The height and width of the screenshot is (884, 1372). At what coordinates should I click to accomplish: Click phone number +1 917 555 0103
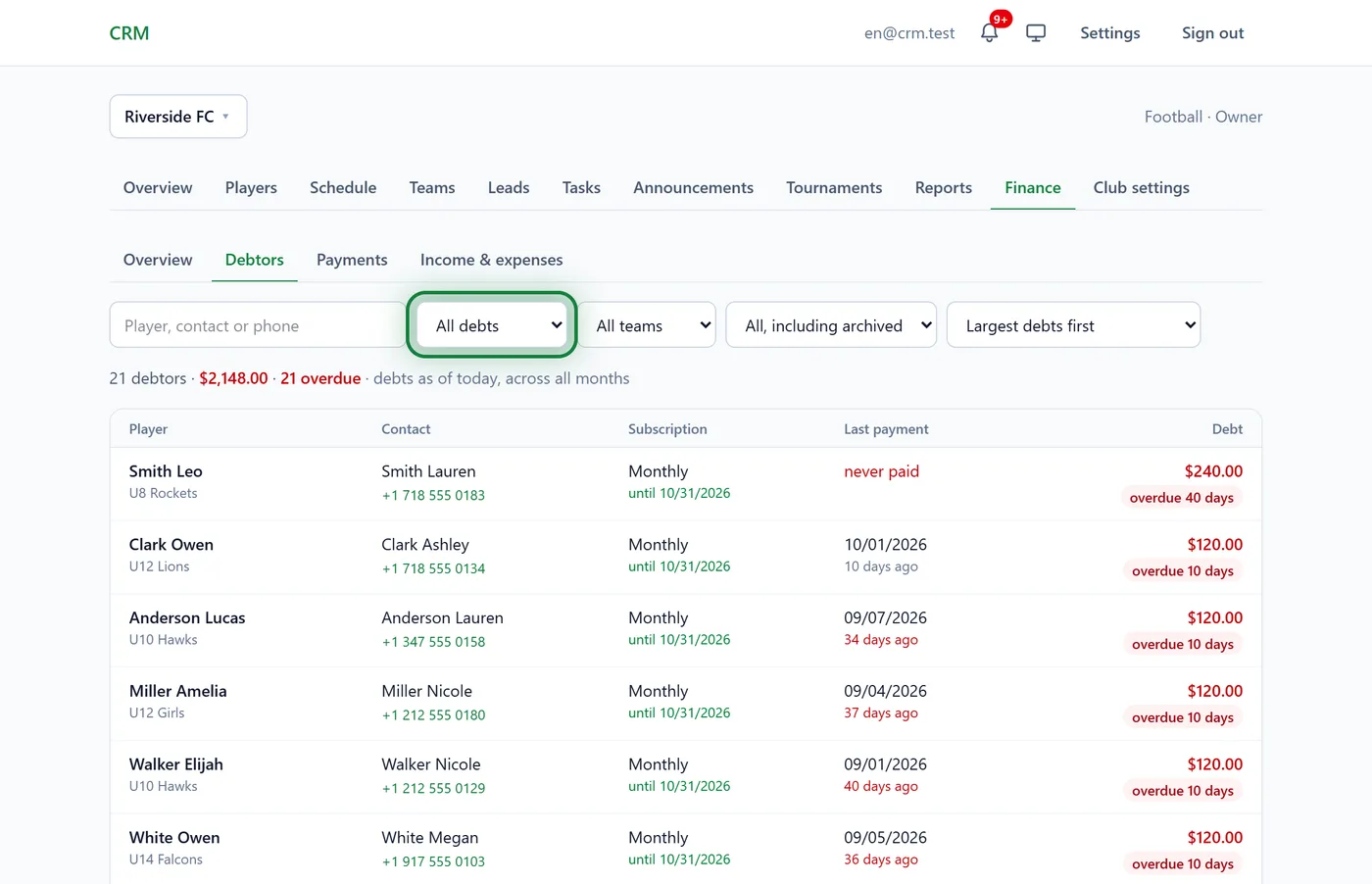click(x=433, y=861)
